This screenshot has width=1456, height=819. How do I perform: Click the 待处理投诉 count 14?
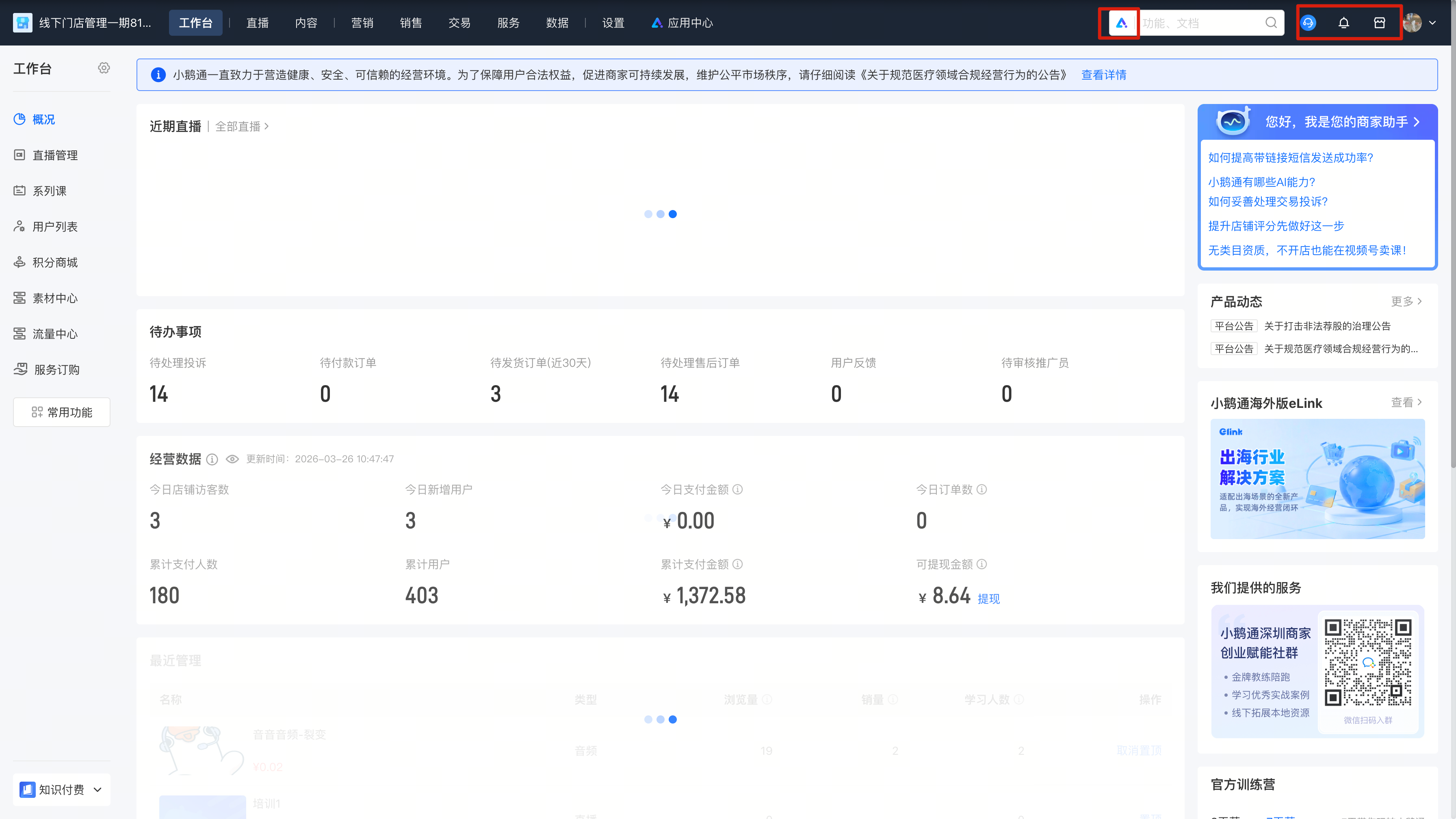click(x=159, y=394)
